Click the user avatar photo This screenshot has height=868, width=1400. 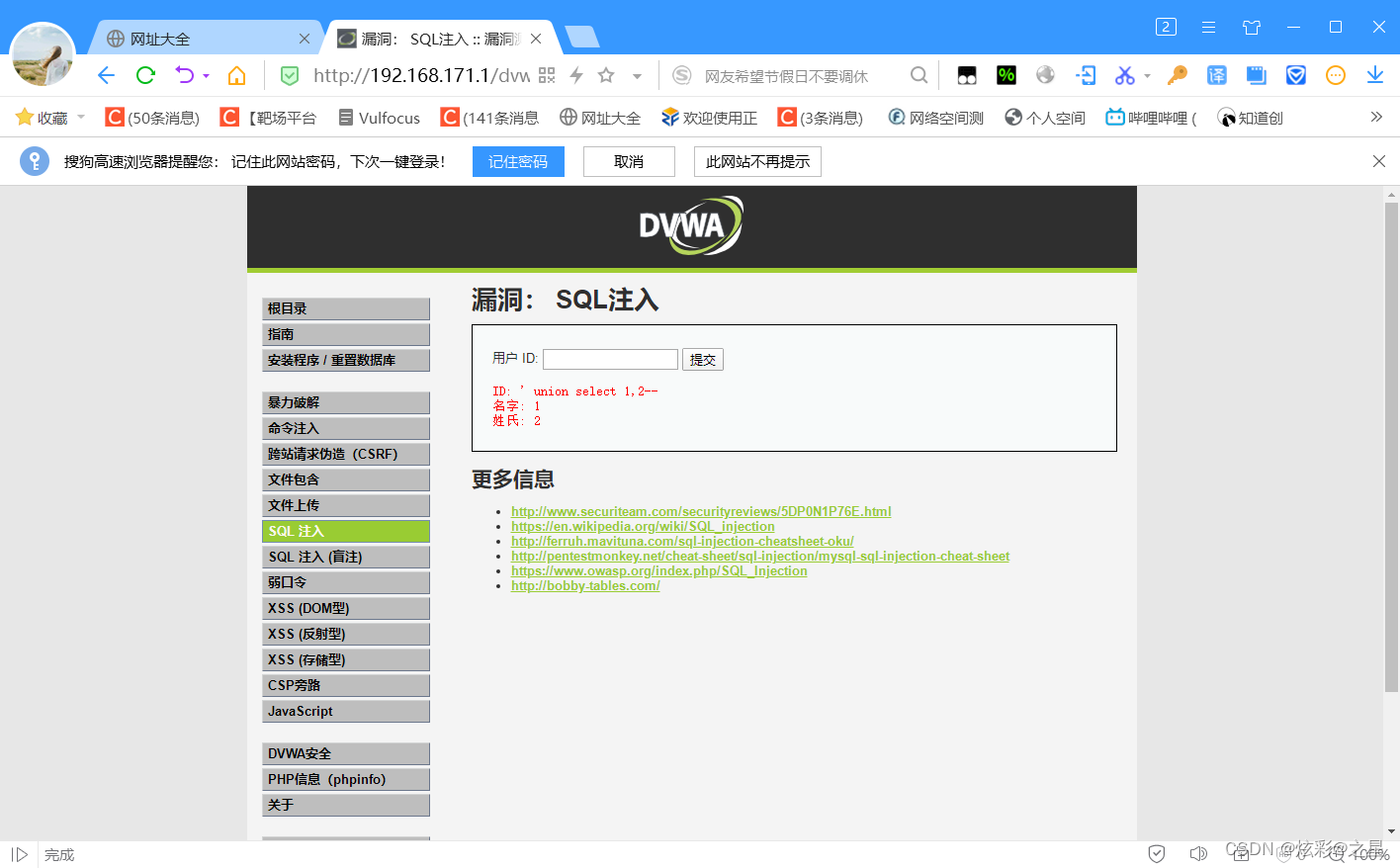[x=43, y=55]
